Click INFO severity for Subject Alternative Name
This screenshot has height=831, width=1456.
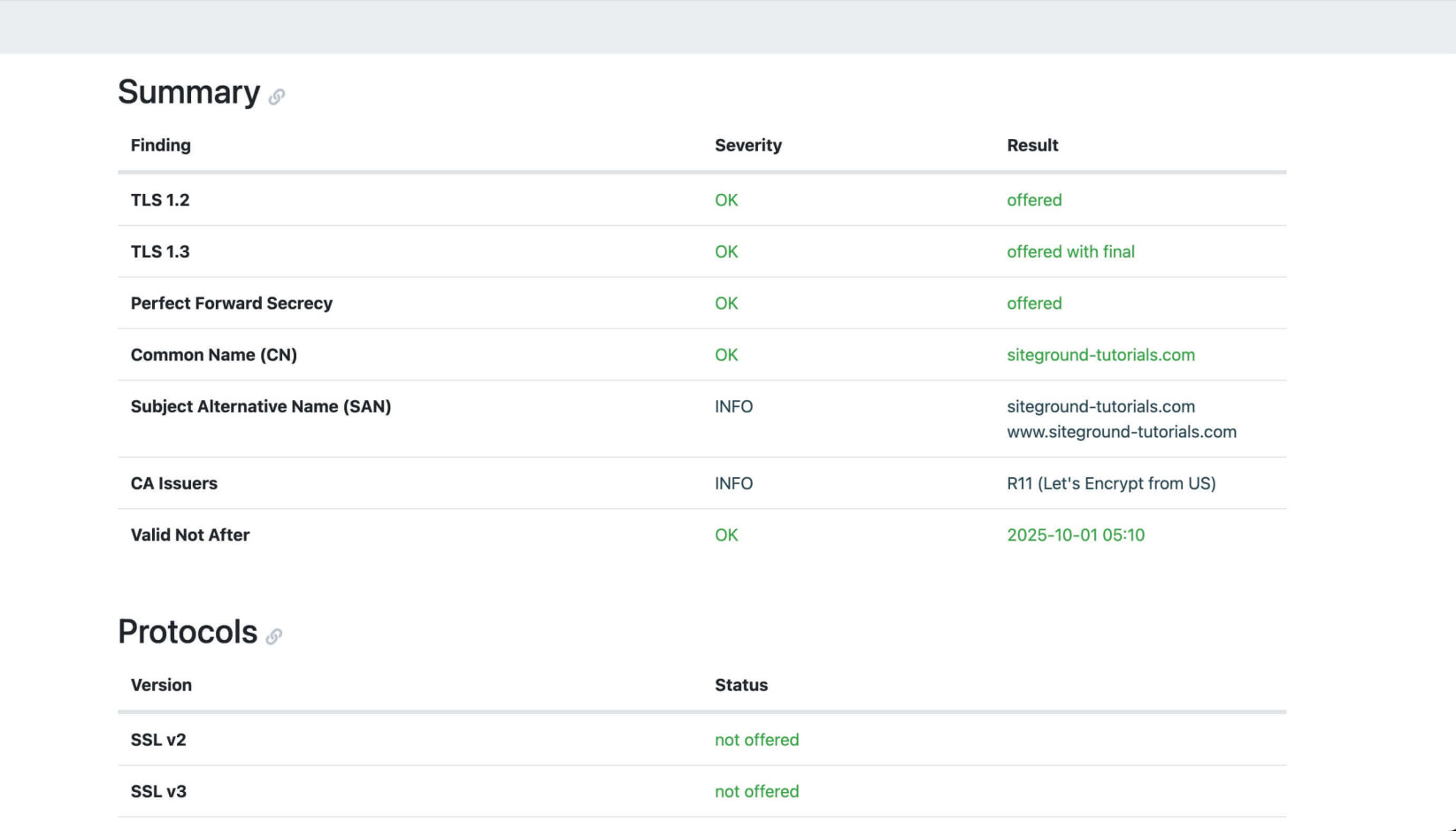point(734,406)
